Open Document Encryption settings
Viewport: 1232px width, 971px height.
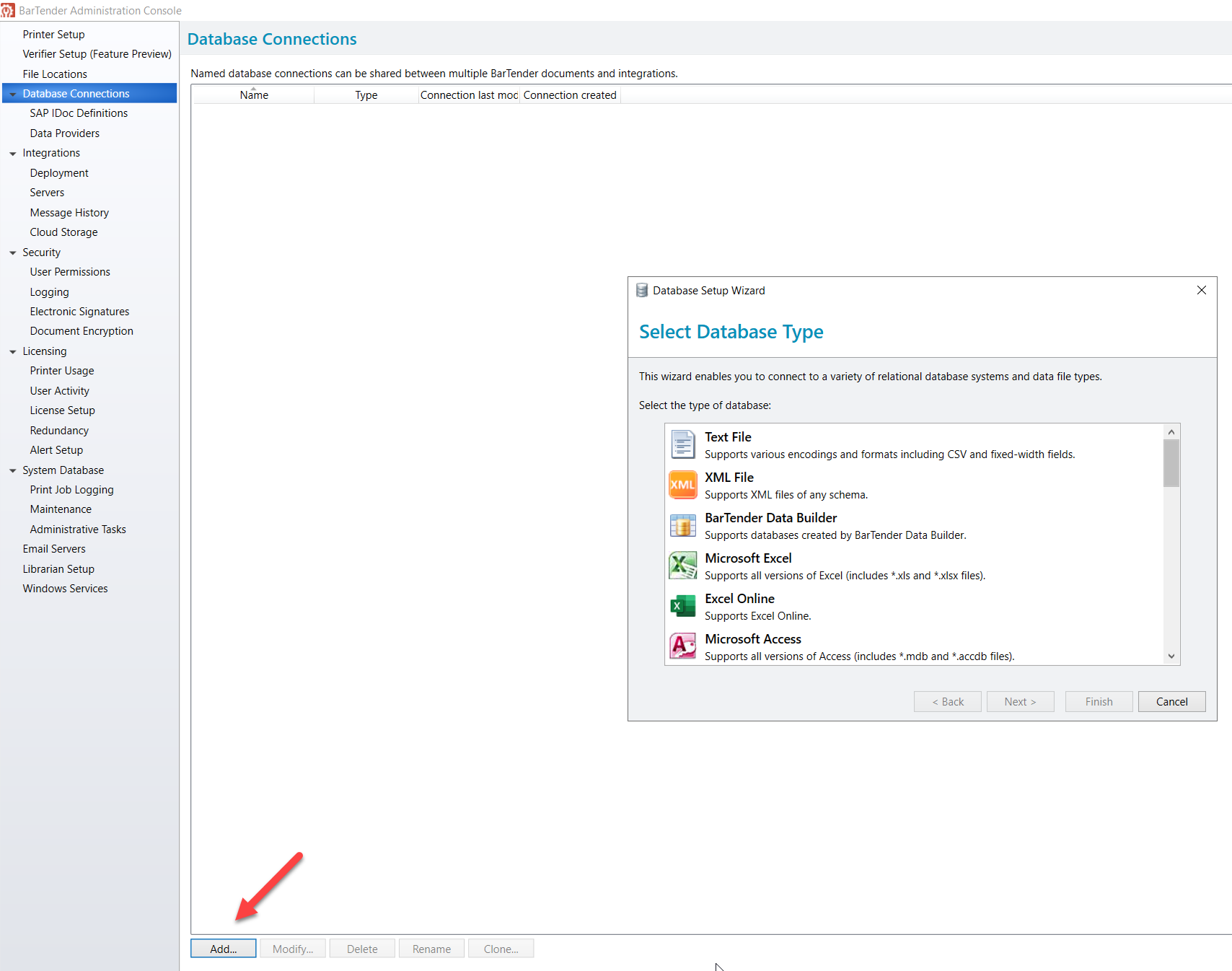[x=82, y=331]
